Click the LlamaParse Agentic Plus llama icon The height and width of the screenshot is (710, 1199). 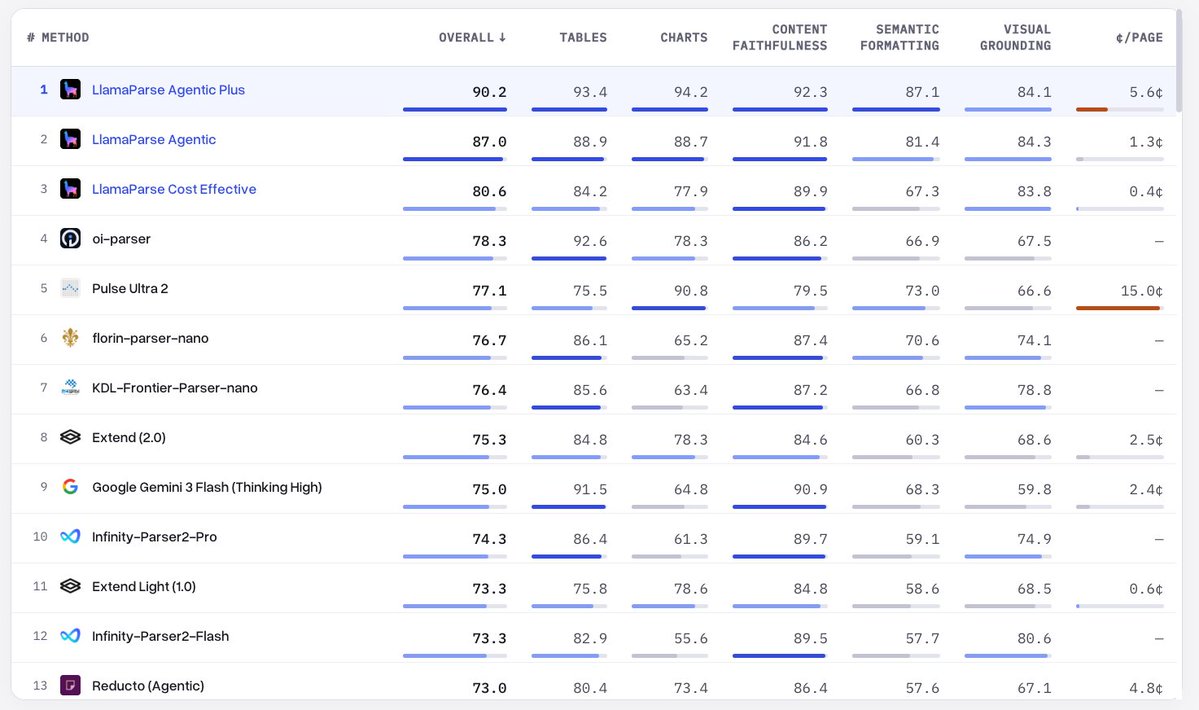pyautogui.click(x=70, y=89)
